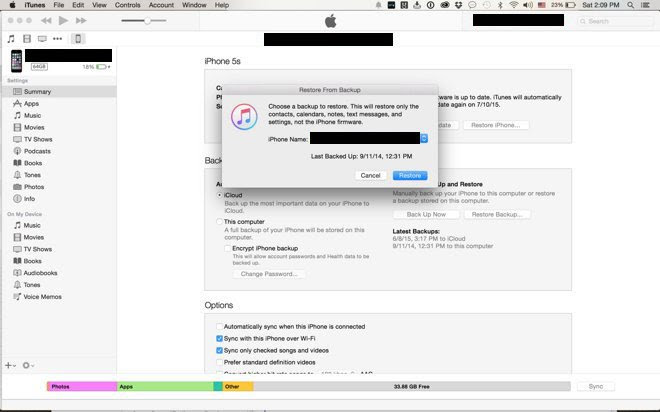The image size is (660, 412).
Task: Select the This computer radio button
Action: [x=219, y=222]
